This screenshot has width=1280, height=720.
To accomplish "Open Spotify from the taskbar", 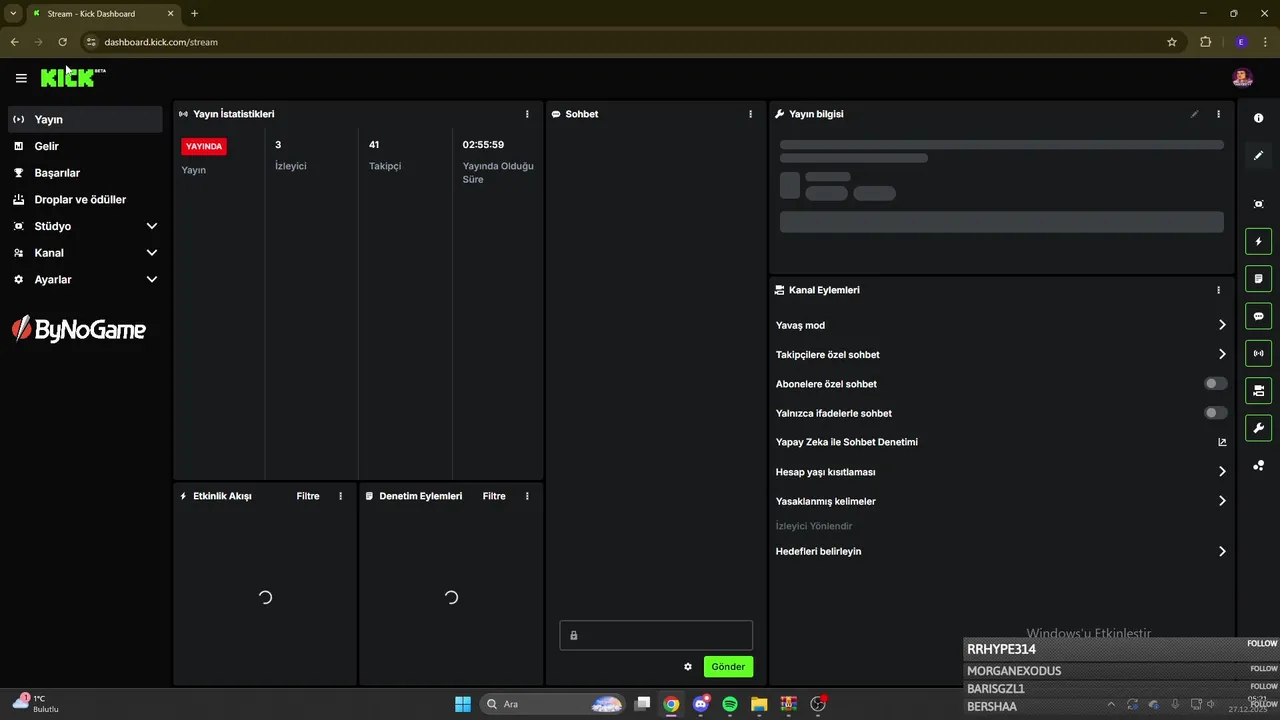I will 730,704.
